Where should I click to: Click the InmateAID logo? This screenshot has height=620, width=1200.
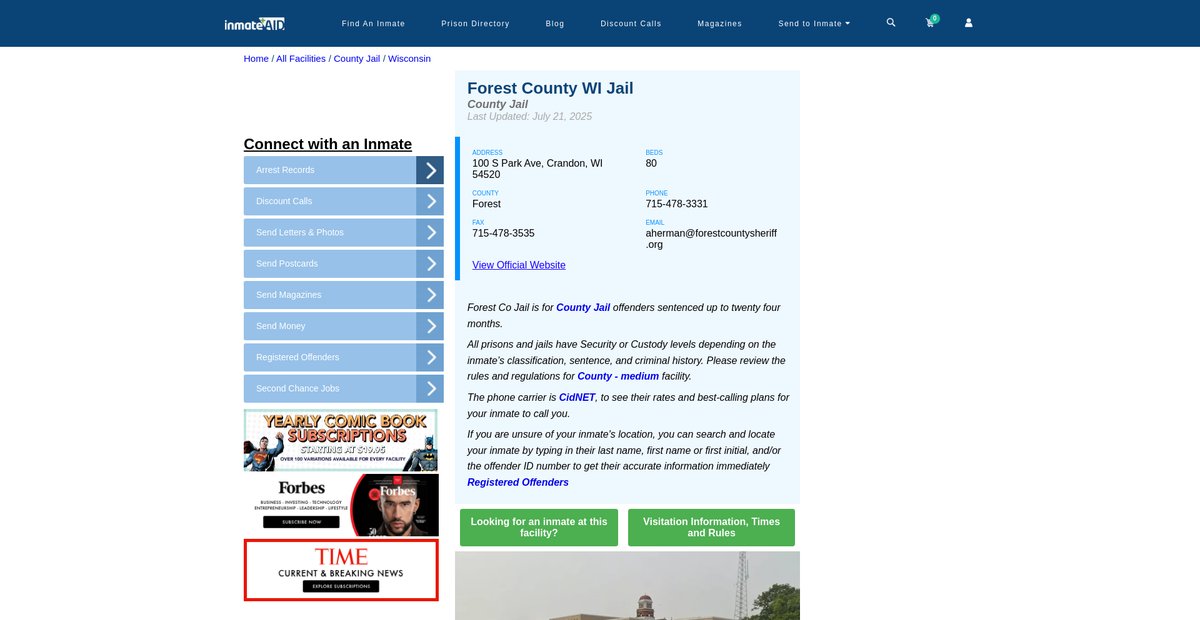pyautogui.click(x=255, y=23)
